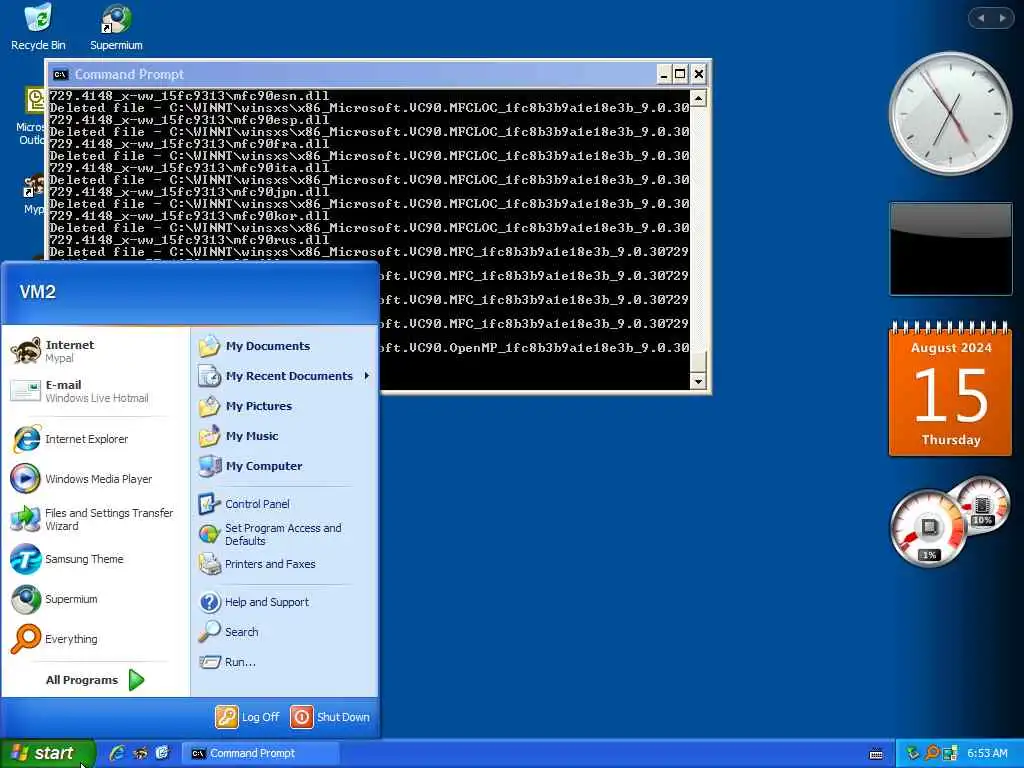The height and width of the screenshot is (768, 1024).
Task: Open E-mail Windows Live Hotmail entry
Action: (x=94, y=391)
